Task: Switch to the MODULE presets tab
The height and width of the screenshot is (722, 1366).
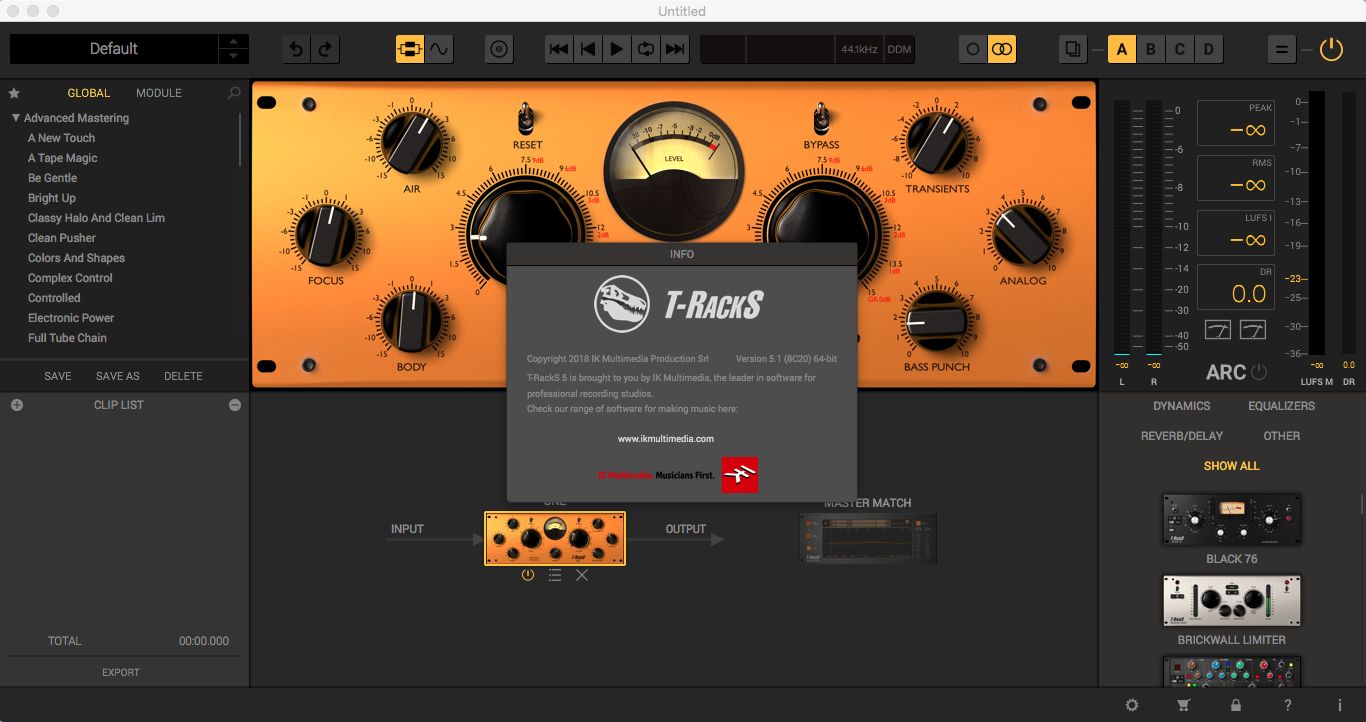Action: (x=159, y=93)
